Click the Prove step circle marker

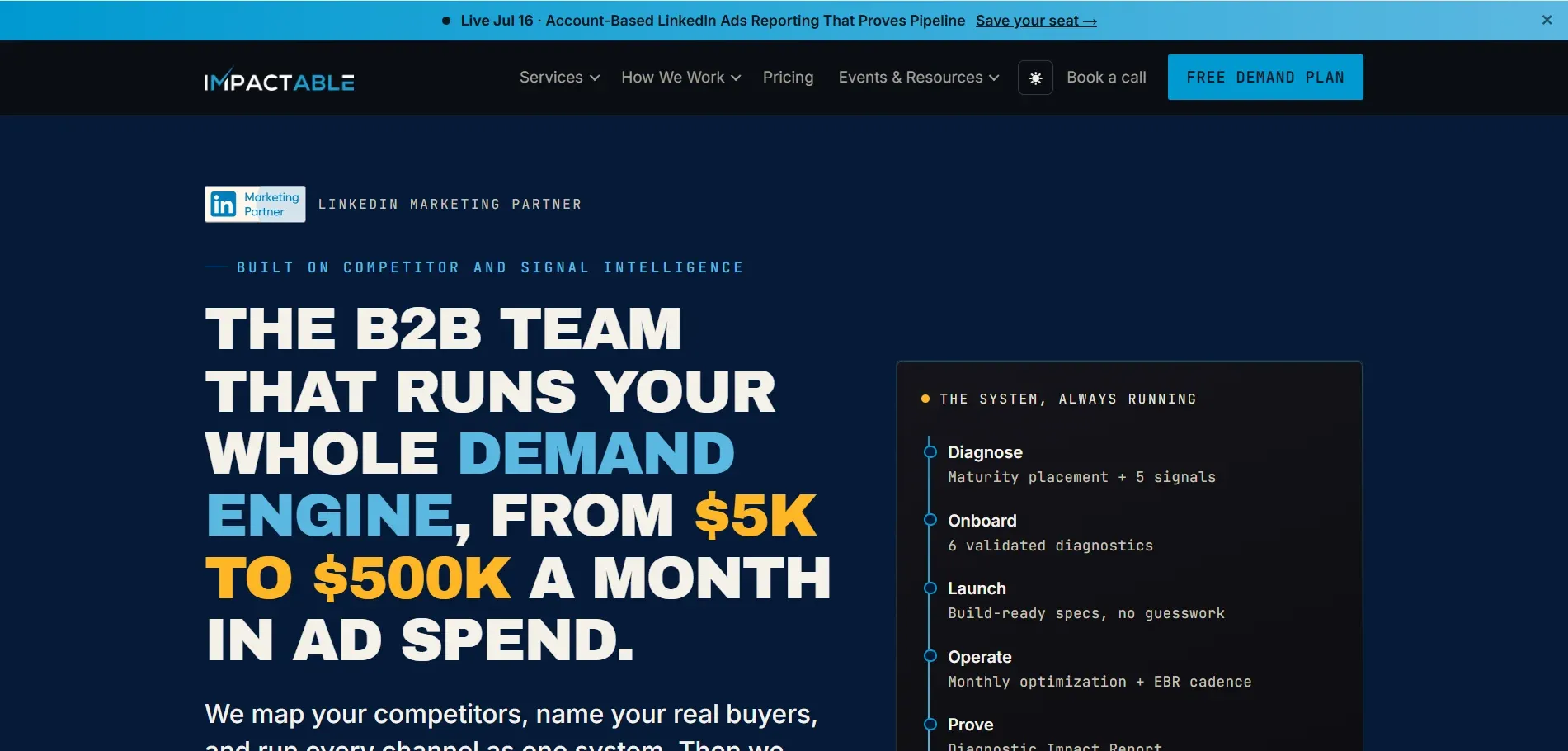pos(930,725)
